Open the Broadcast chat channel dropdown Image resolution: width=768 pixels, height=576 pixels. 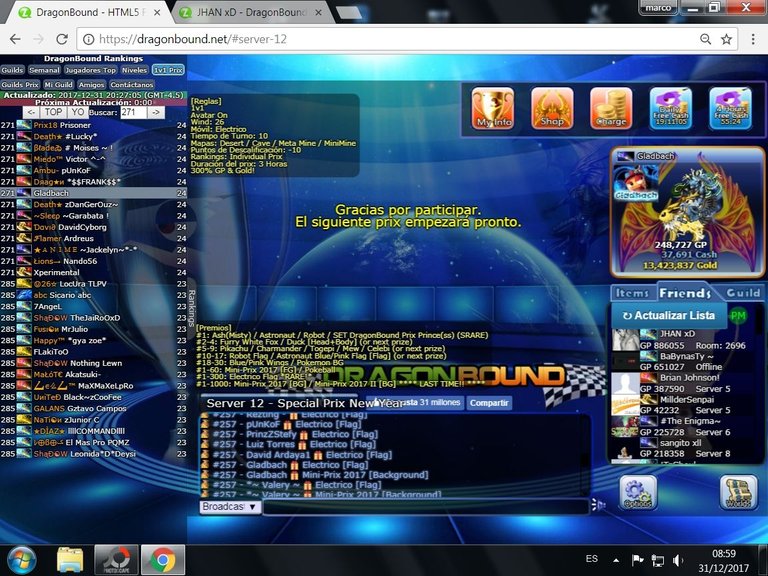[x=230, y=506]
